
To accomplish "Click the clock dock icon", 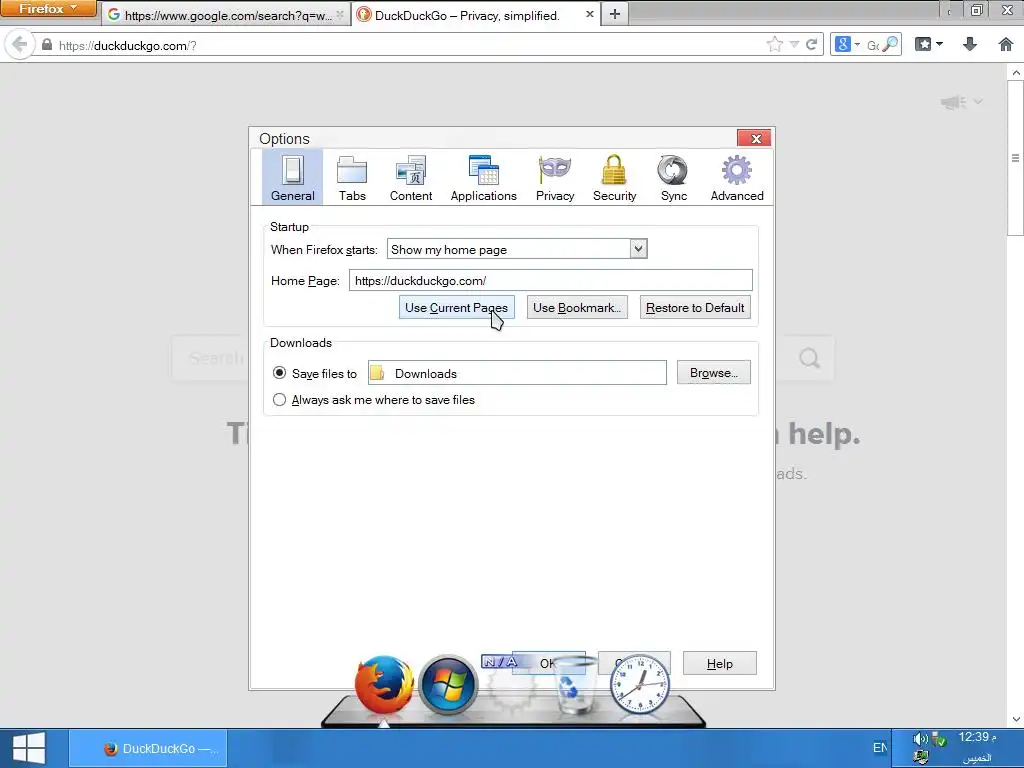I will [639, 684].
